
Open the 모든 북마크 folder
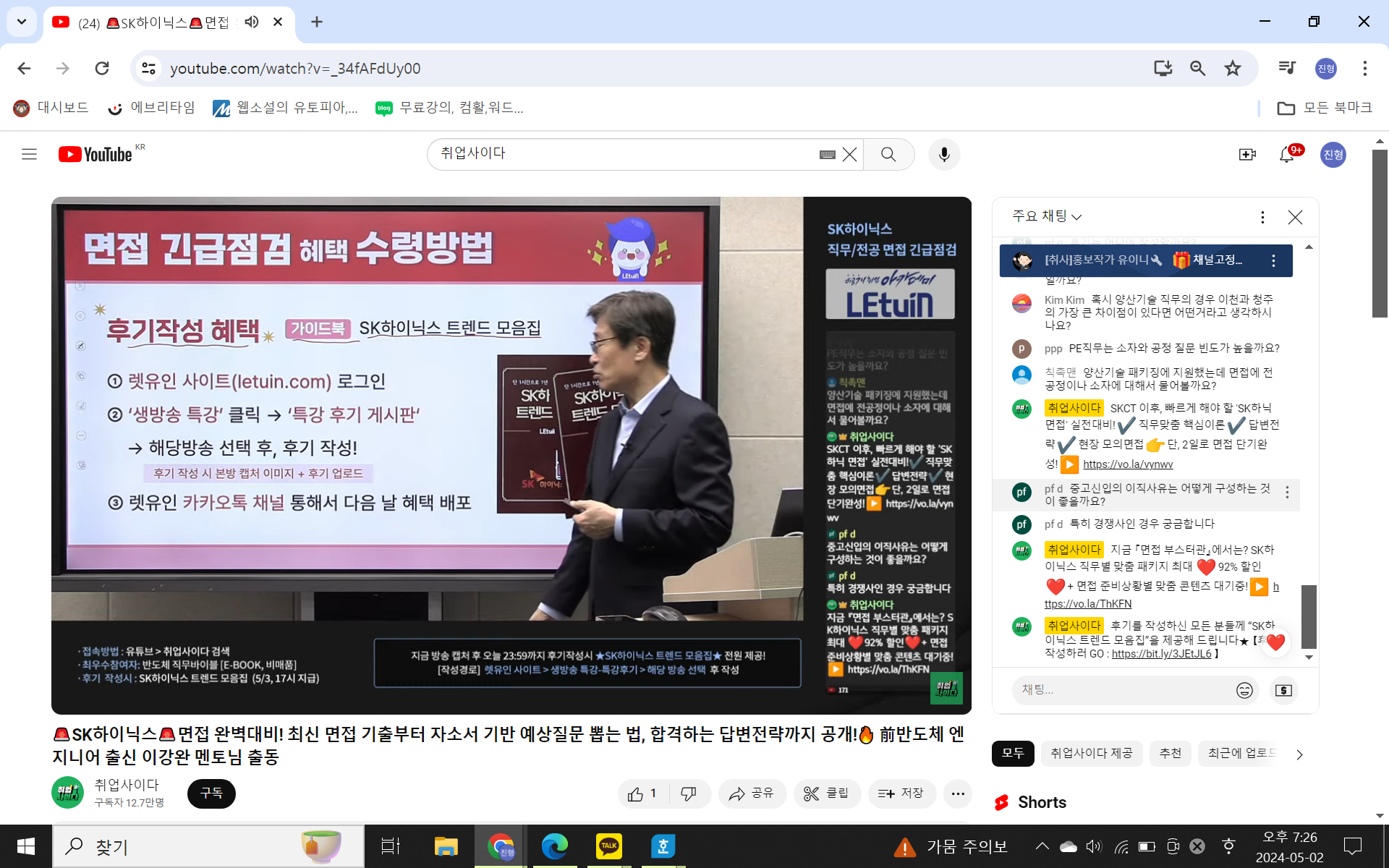click(x=1324, y=108)
